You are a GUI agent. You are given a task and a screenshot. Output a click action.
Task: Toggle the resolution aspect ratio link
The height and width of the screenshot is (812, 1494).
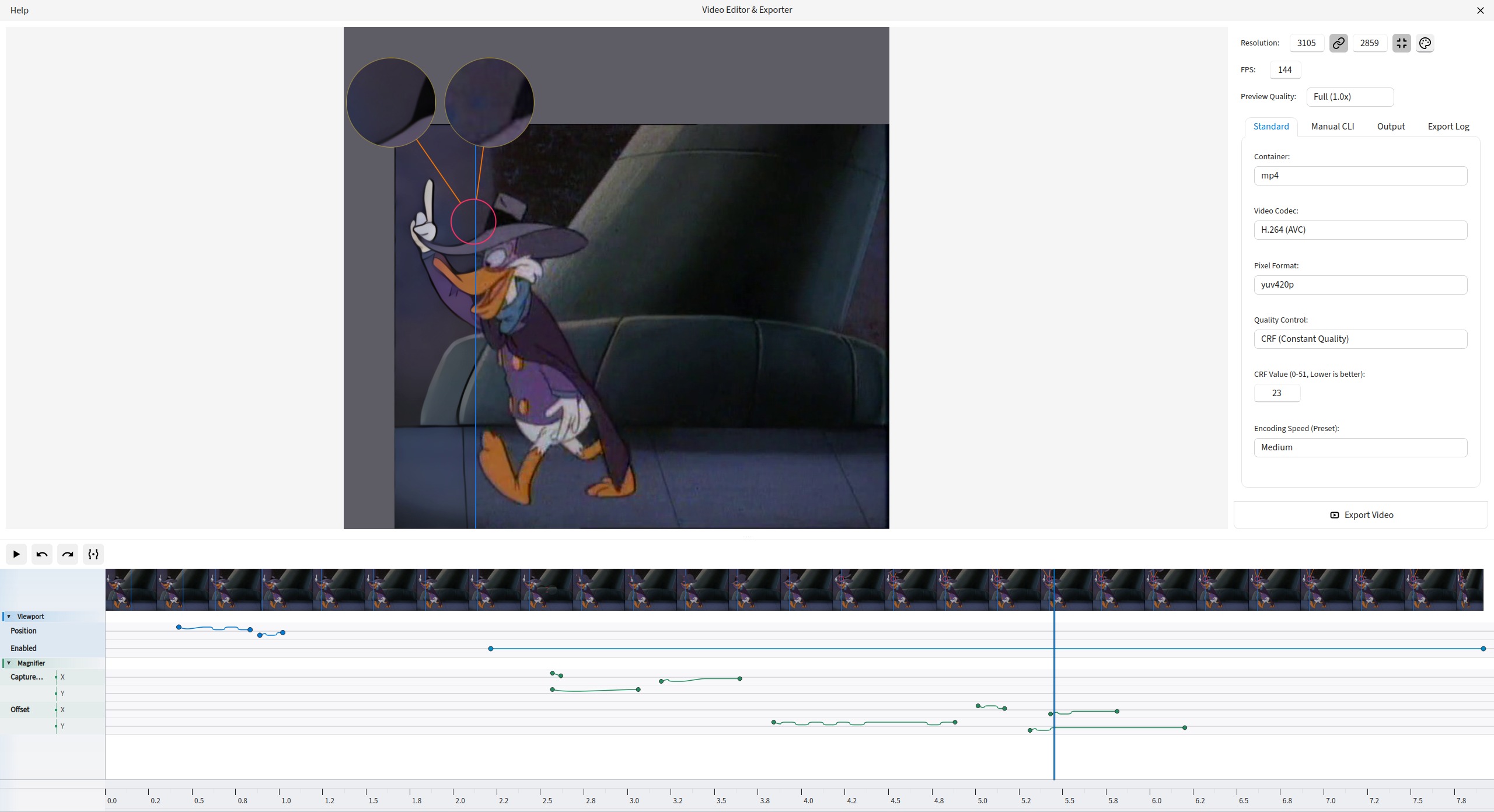coord(1338,43)
